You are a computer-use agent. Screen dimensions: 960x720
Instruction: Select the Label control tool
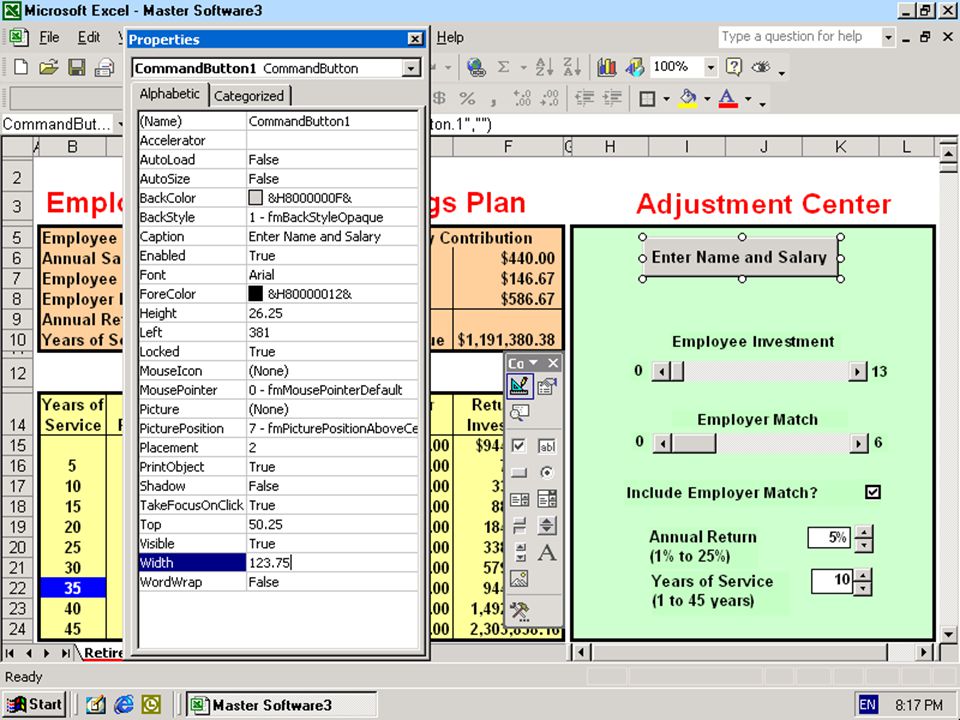(547, 552)
